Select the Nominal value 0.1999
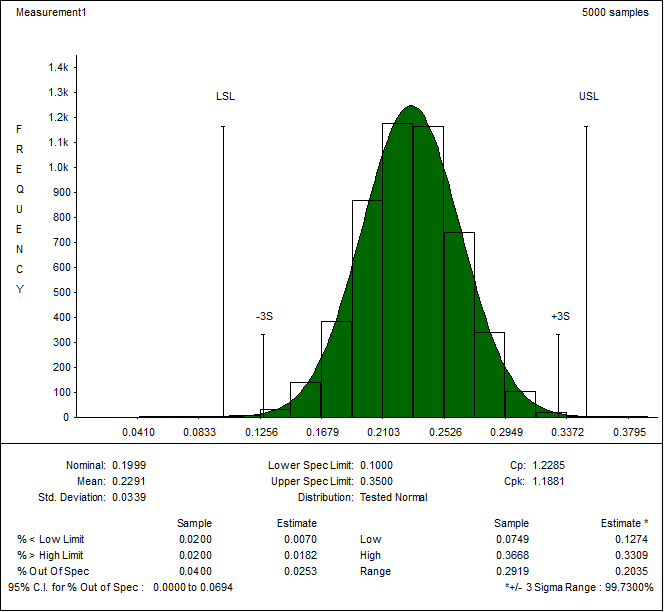The height and width of the screenshot is (612, 664). (x=129, y=465)
